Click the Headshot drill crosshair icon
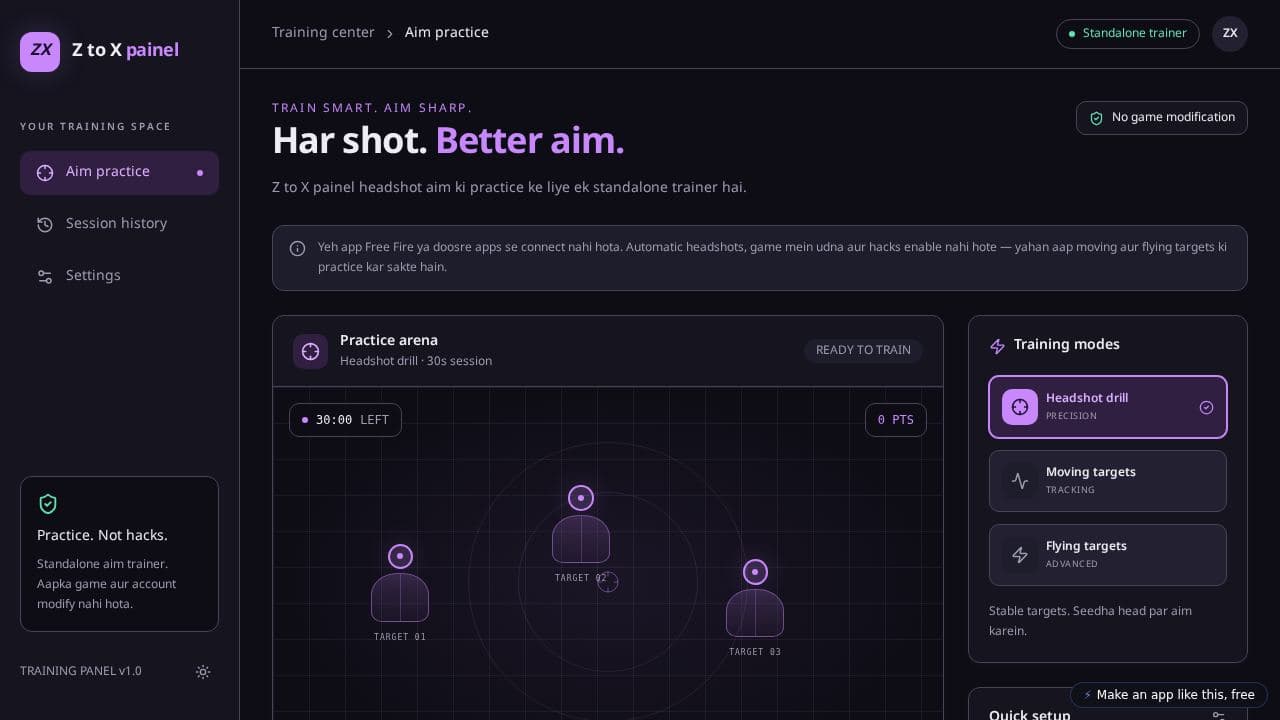This screenshot has width=1280, height=720. point(1020,407)
